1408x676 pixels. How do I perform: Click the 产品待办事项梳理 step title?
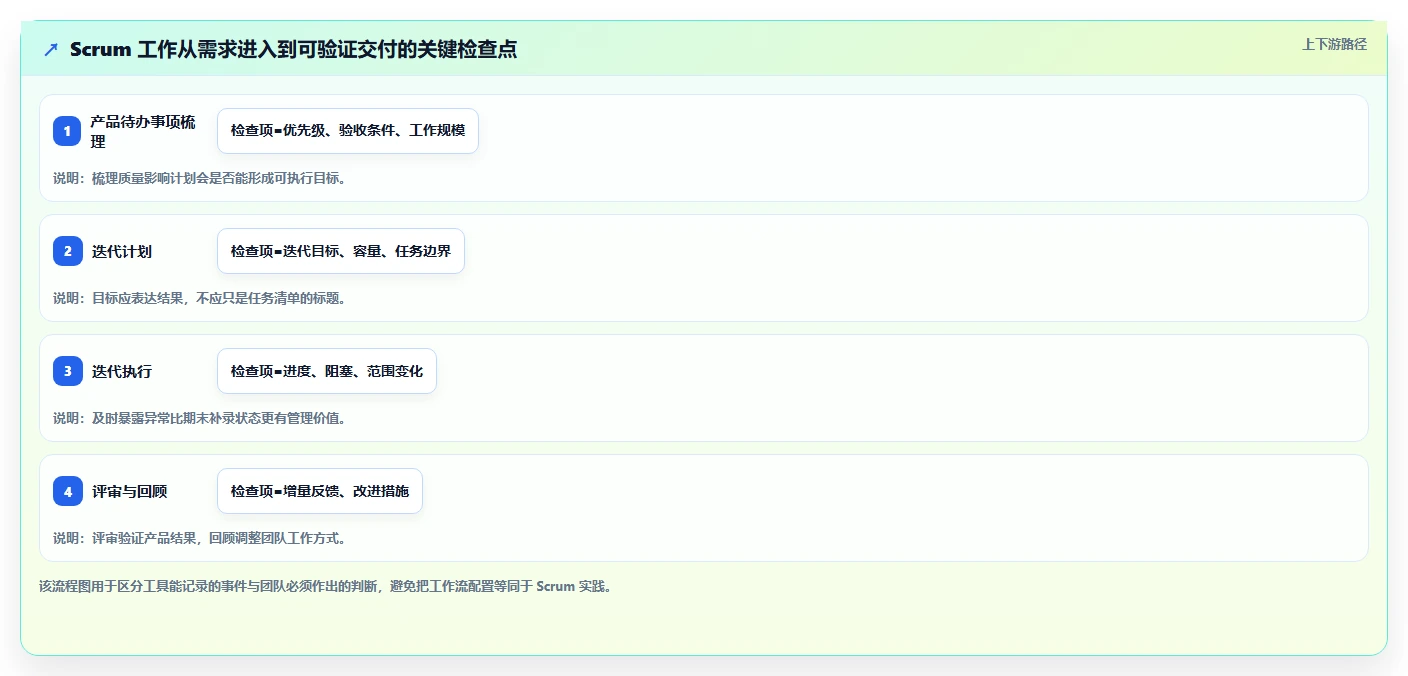143,131
